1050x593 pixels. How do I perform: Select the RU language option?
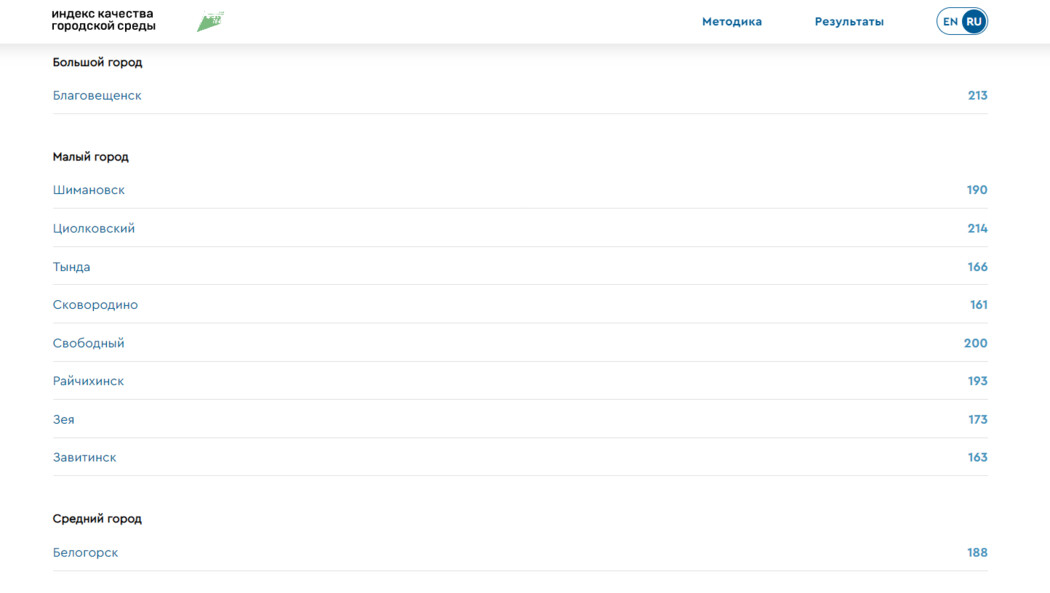pos(973,21)
